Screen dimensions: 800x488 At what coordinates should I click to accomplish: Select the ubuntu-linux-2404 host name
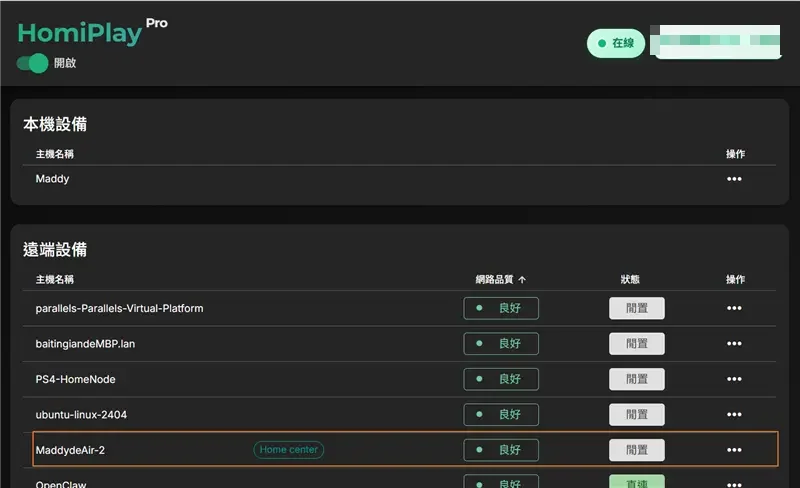[81, 414]
